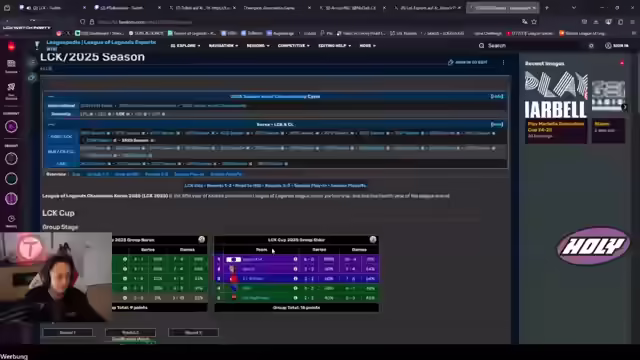Open the EXPLORE dropdown menu

coord(185,46)
